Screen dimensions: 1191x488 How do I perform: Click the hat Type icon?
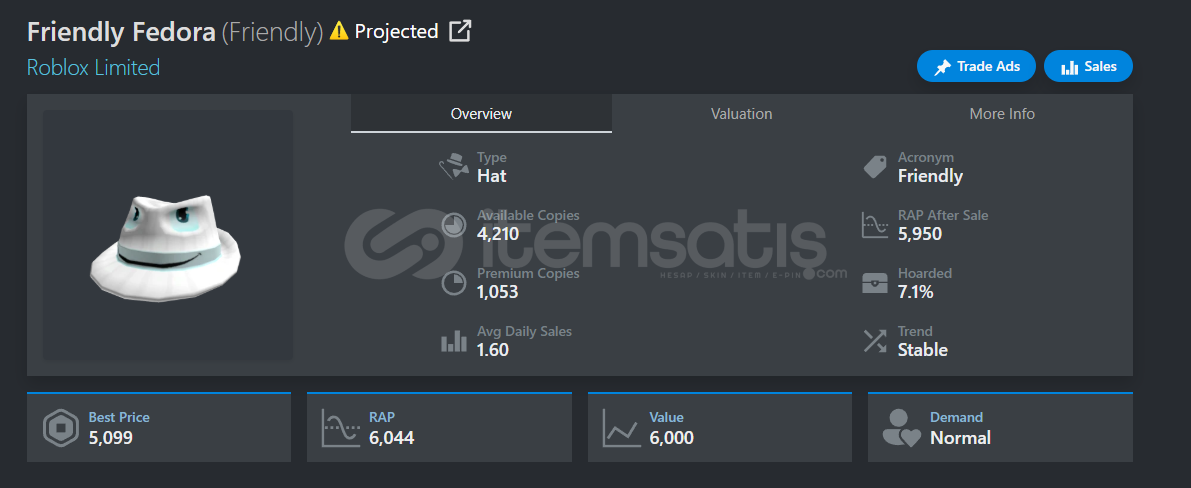(455, 167)
